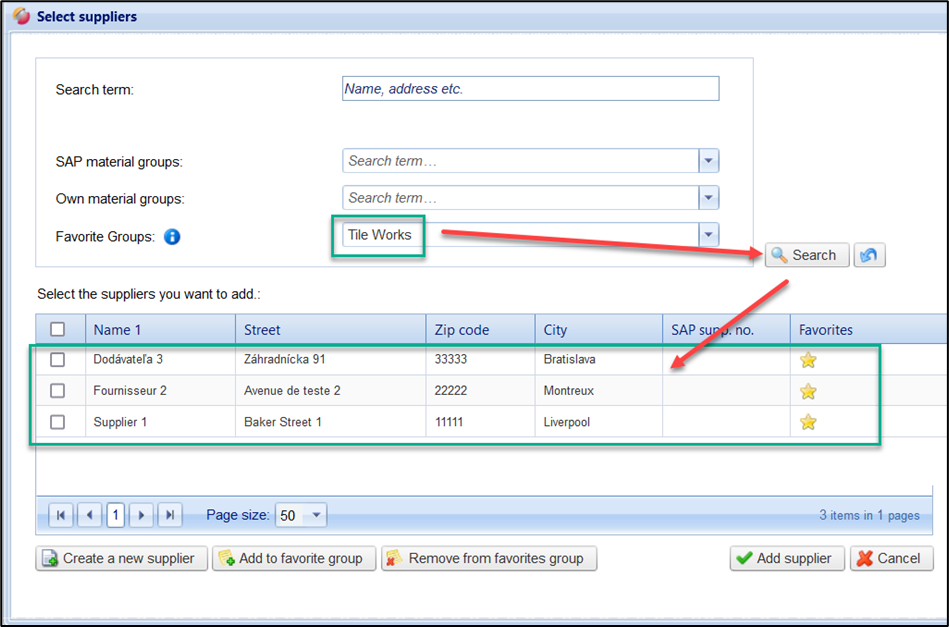Expand the SAP material groups dropdown
Viewport: 949px width, 627px height.
point(708,161)
